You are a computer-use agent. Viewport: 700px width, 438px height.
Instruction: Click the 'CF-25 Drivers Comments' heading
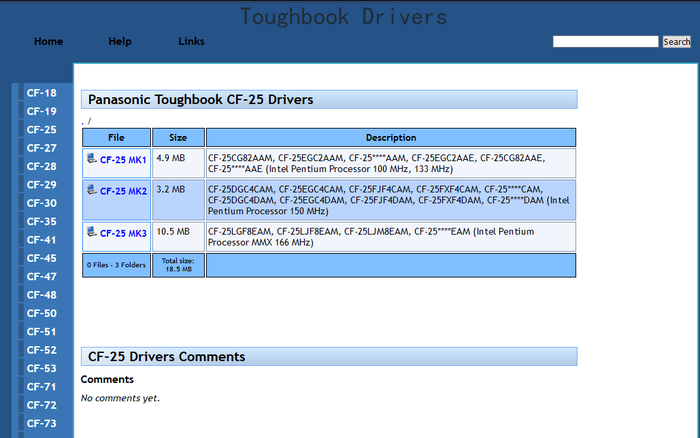pyautogui.click(x=167, y=356)
